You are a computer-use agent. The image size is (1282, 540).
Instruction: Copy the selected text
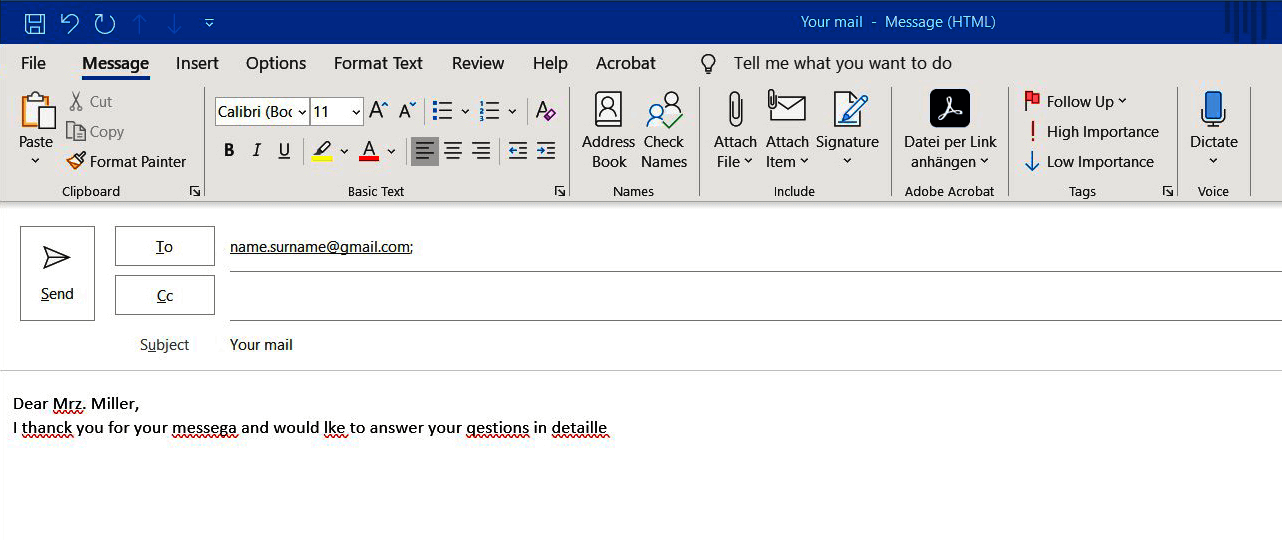point(95,132)
